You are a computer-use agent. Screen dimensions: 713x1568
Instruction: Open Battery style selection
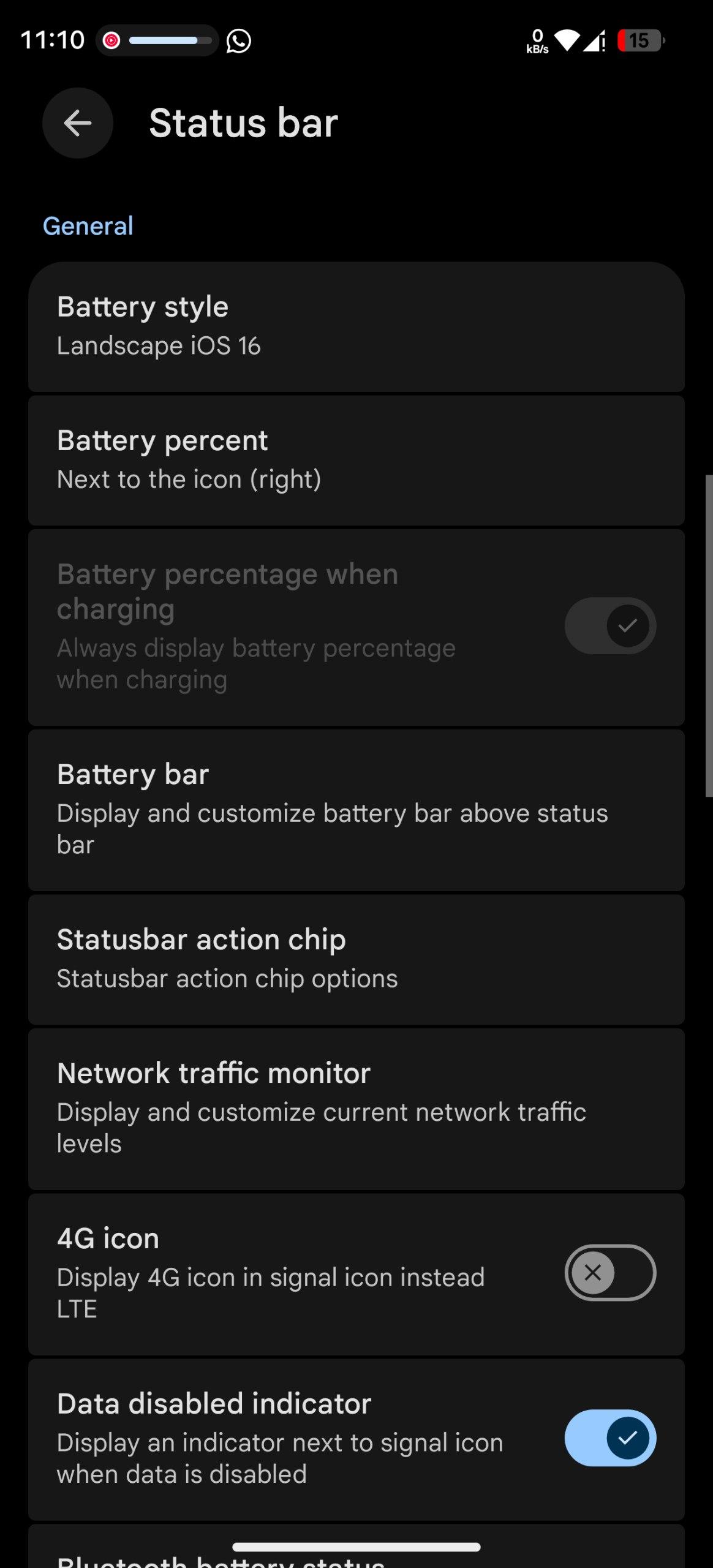[x=356, y=326]
